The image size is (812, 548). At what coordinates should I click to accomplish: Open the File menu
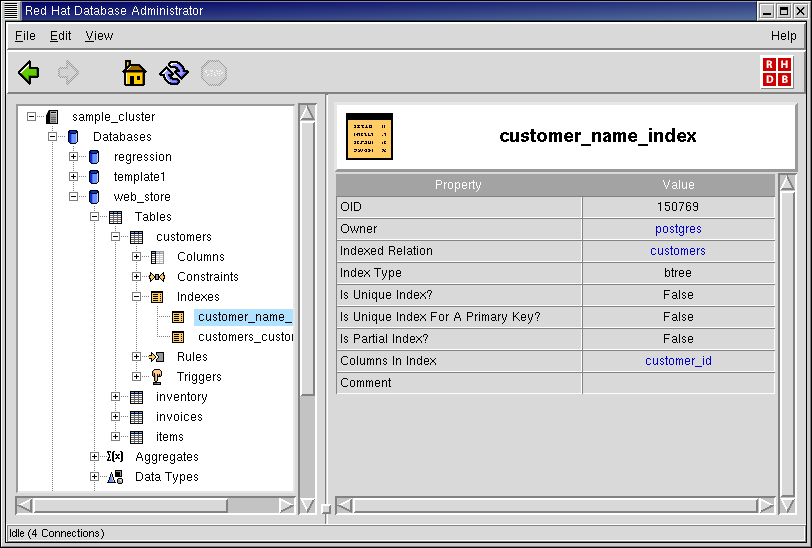point(25,35)
